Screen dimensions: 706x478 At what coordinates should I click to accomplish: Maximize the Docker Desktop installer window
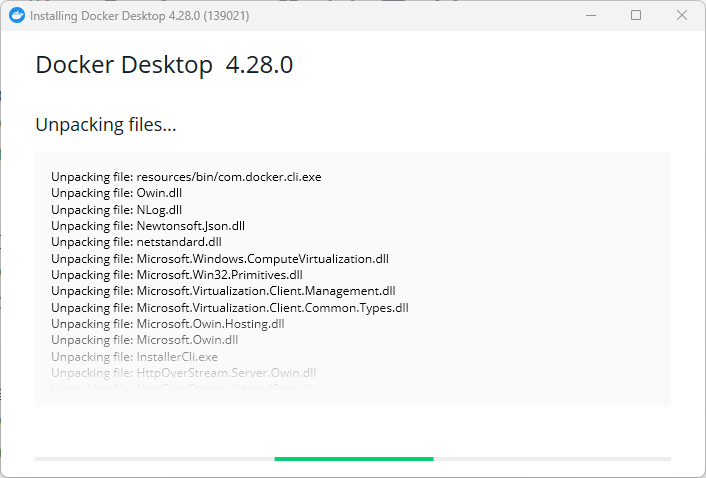click(636, 15)
